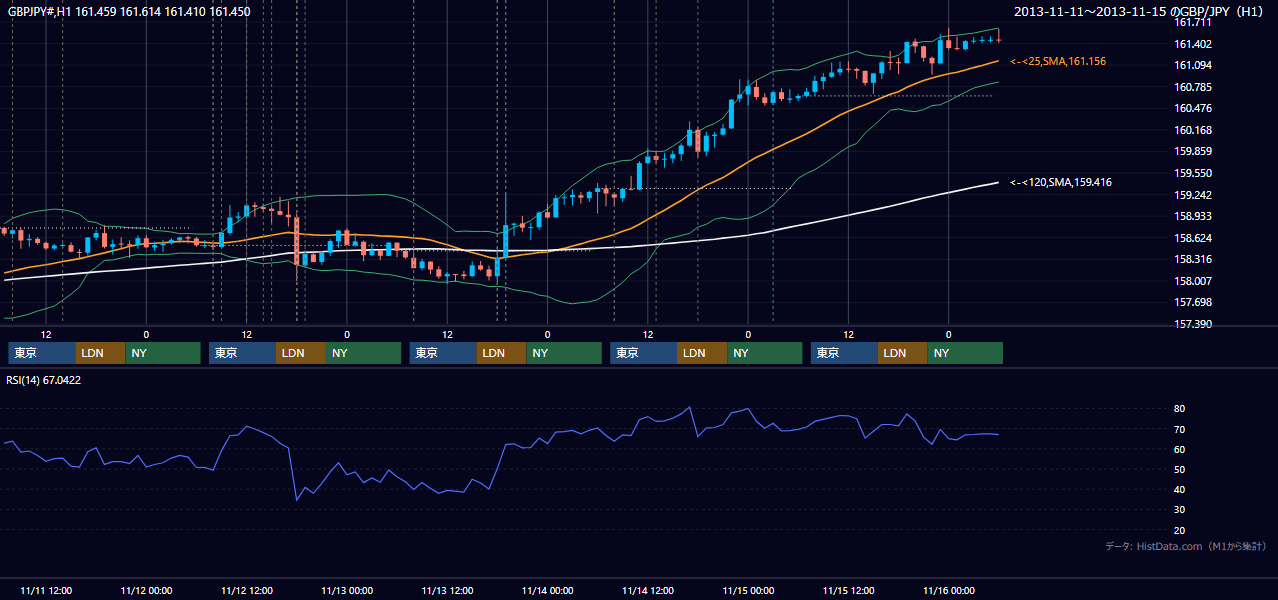1278x600 pixels.
Task: Click RSI scale value 40
Action: click(x=1180, y=489)
